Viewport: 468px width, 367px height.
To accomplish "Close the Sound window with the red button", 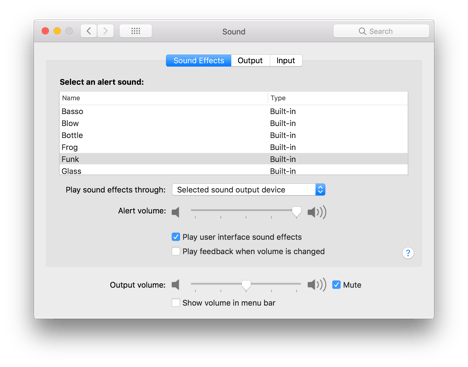I will coord(45,31).
